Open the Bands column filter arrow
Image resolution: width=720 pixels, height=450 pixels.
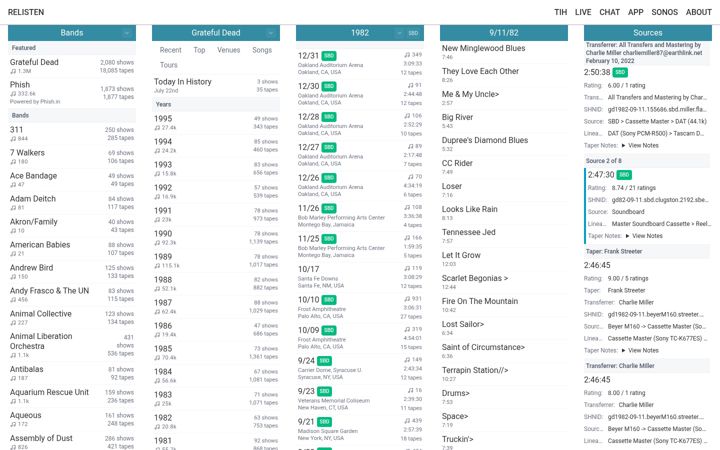coord(126,33)
